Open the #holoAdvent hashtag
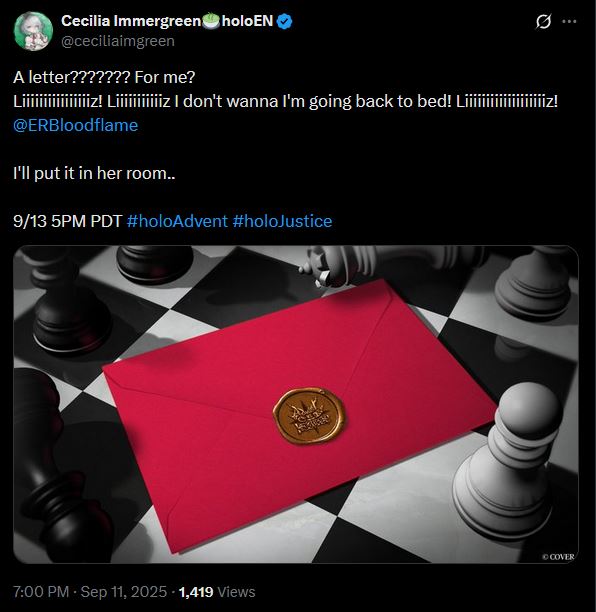 (x=177, y=221)
